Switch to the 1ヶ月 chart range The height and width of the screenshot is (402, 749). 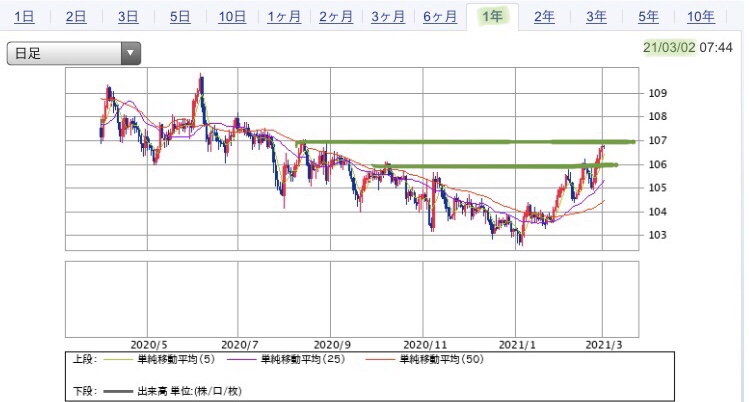point(284,17)
